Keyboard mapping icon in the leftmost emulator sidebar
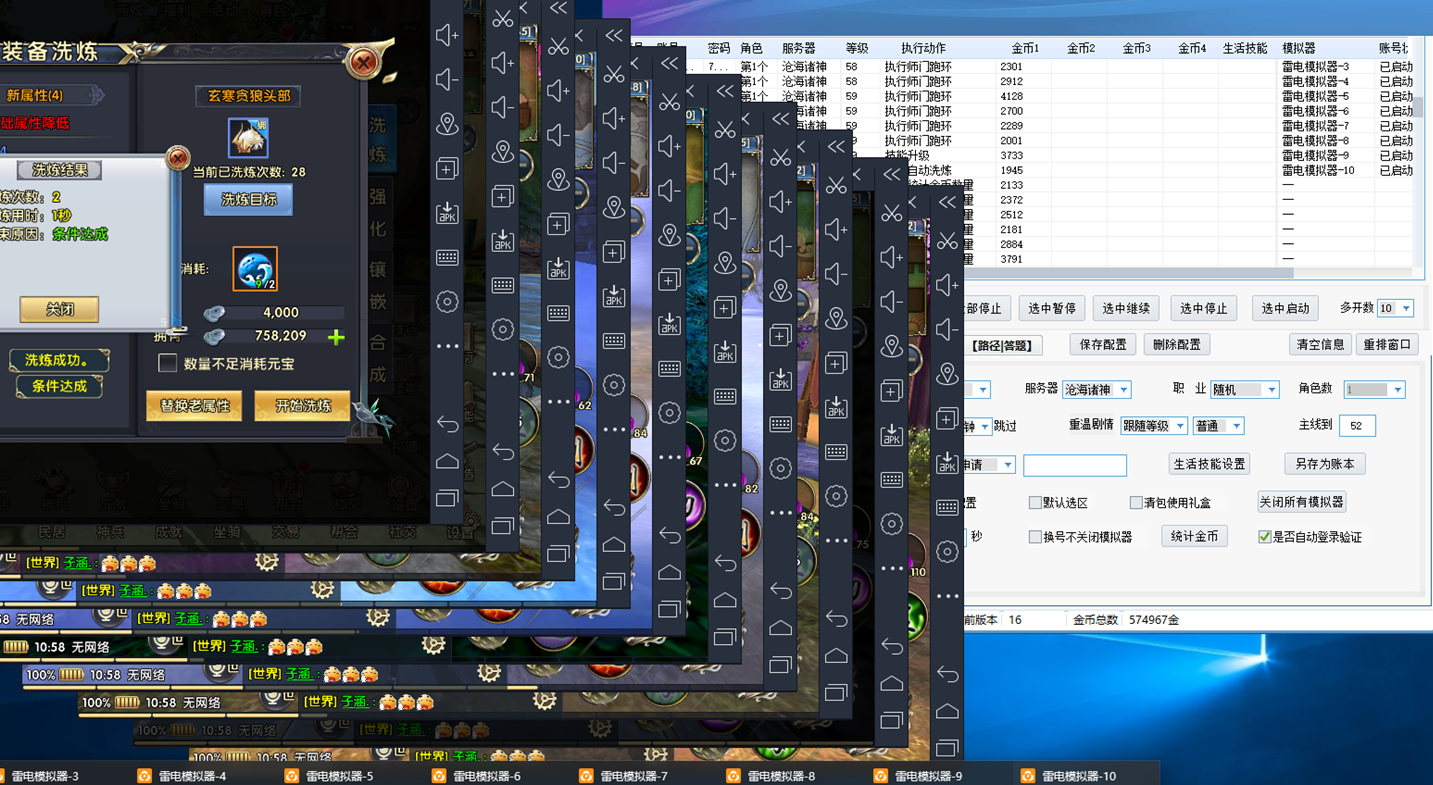Viewport: 1433px width, 785px height. [447, 257]
